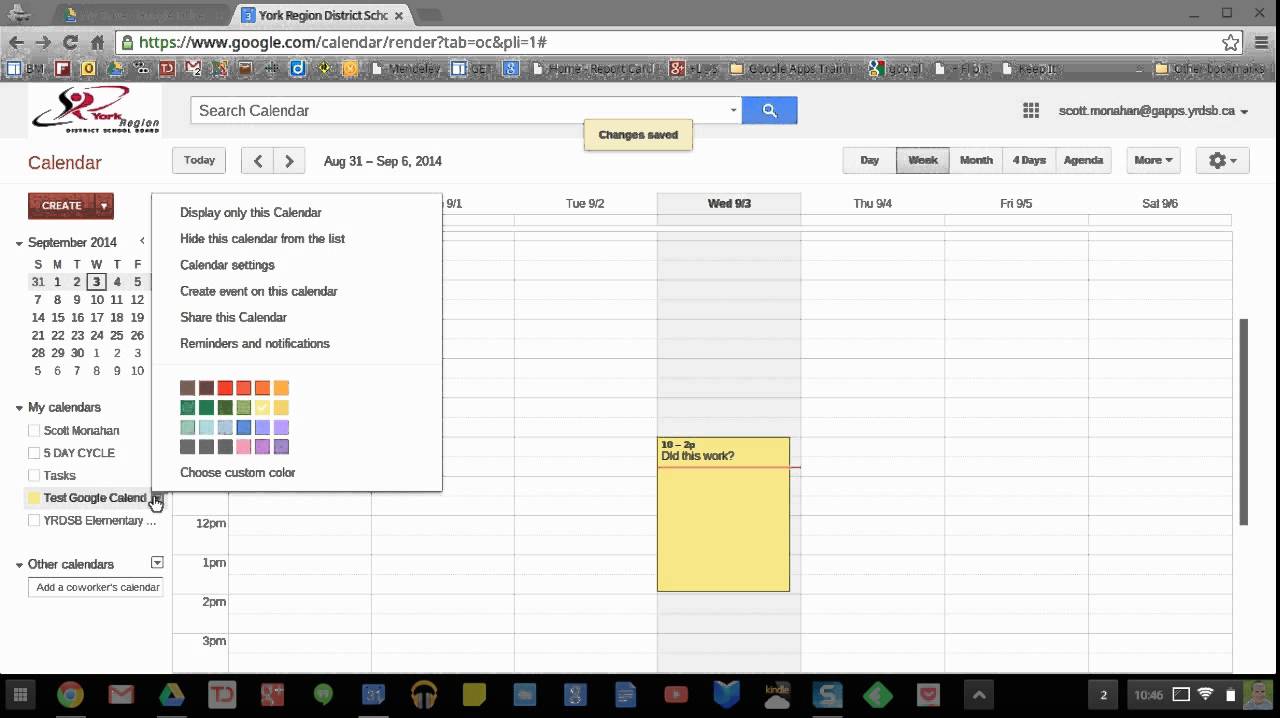Pick the blue color swatch

(244, 428)
